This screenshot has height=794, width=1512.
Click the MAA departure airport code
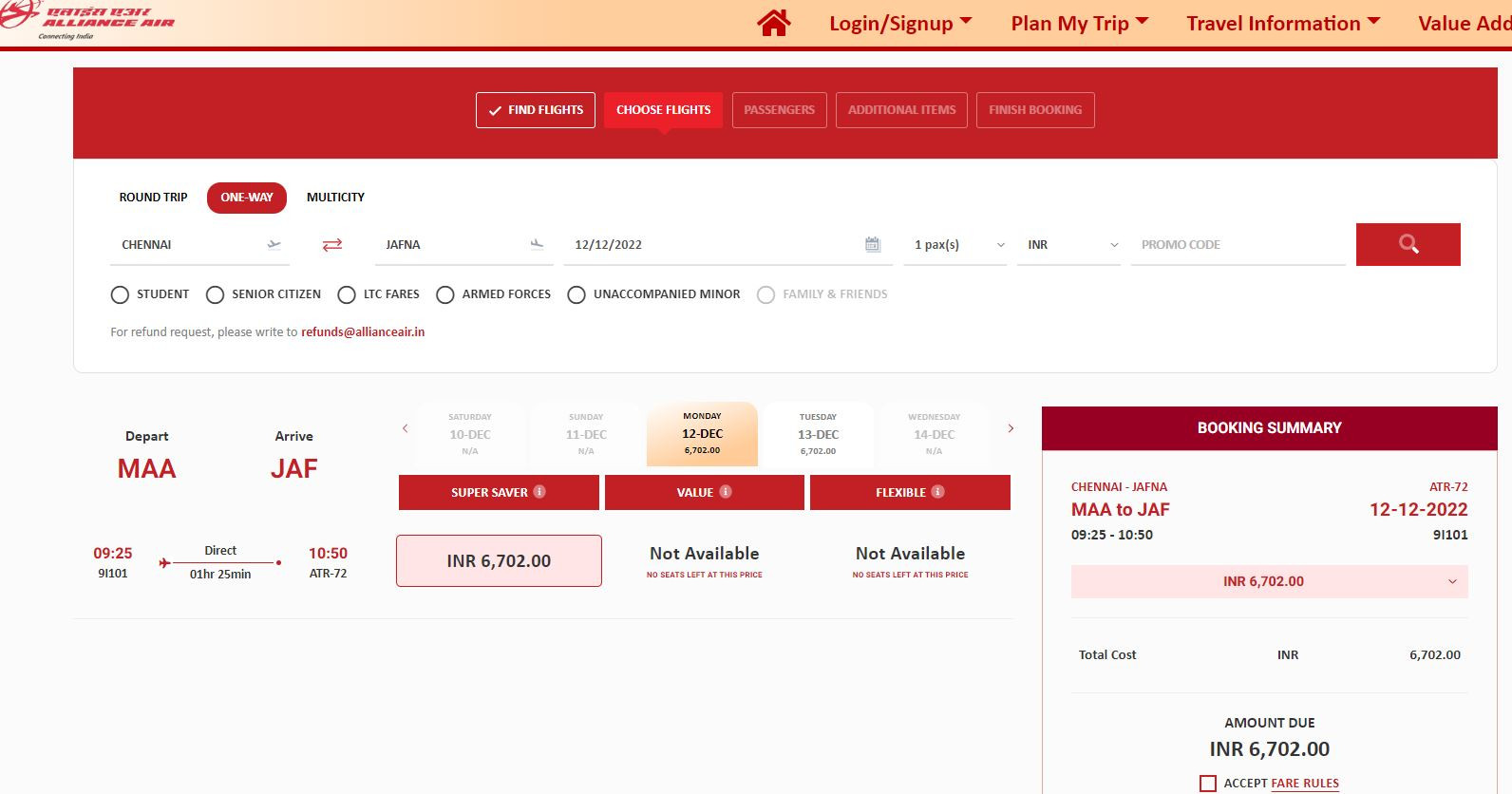pyautogui.click(x=146, y=469)
